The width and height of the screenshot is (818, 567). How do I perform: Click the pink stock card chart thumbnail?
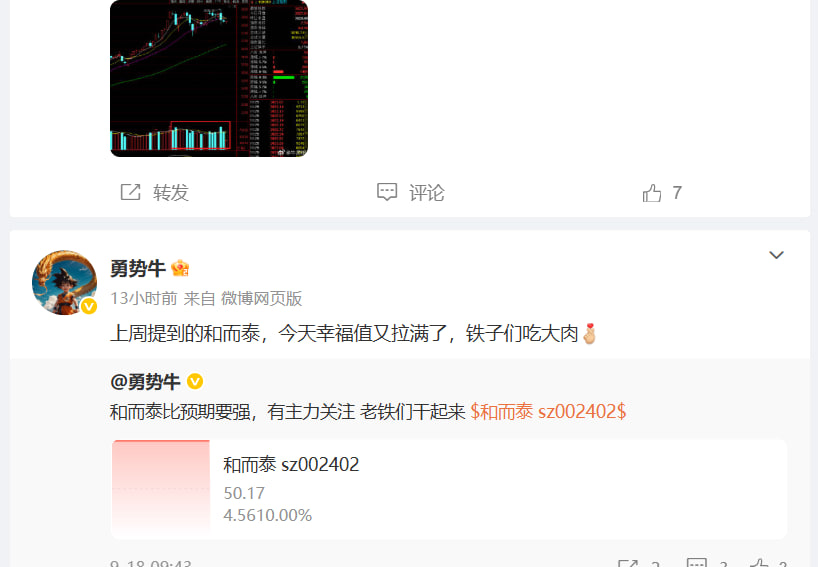161,488
